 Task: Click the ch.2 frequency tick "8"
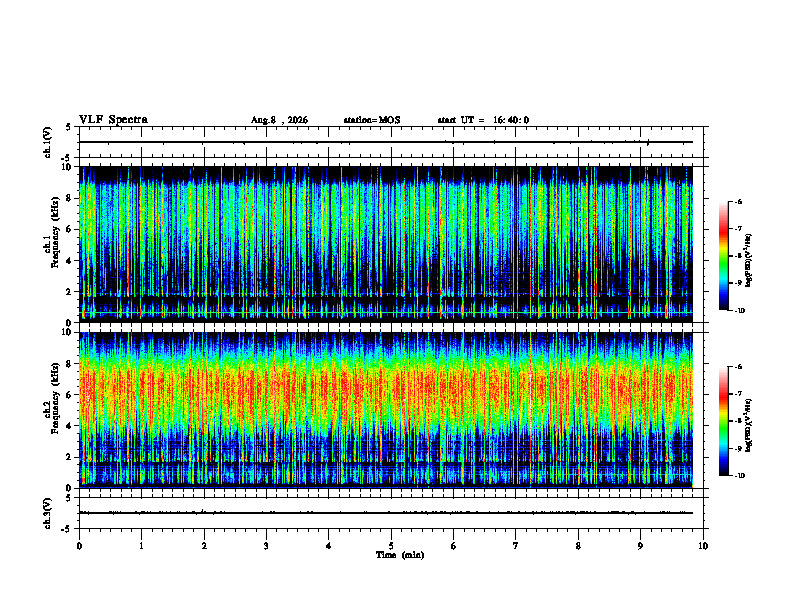(68, 364)
